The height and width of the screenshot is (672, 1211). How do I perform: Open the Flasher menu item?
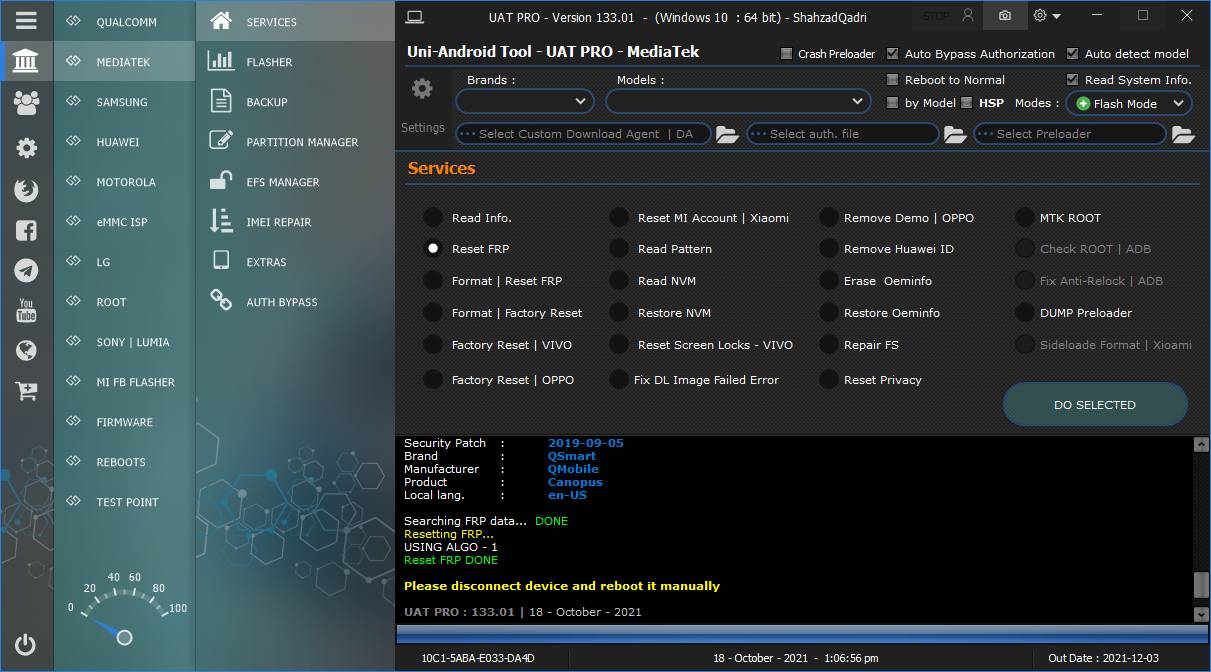coord(269,62)
